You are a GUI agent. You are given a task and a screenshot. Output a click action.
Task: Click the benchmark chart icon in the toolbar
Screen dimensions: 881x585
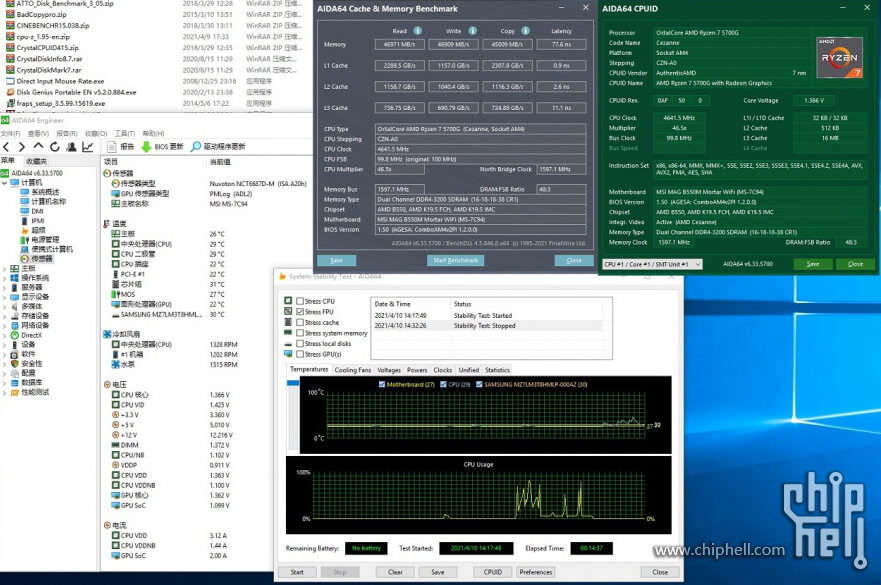pos(86,145)
